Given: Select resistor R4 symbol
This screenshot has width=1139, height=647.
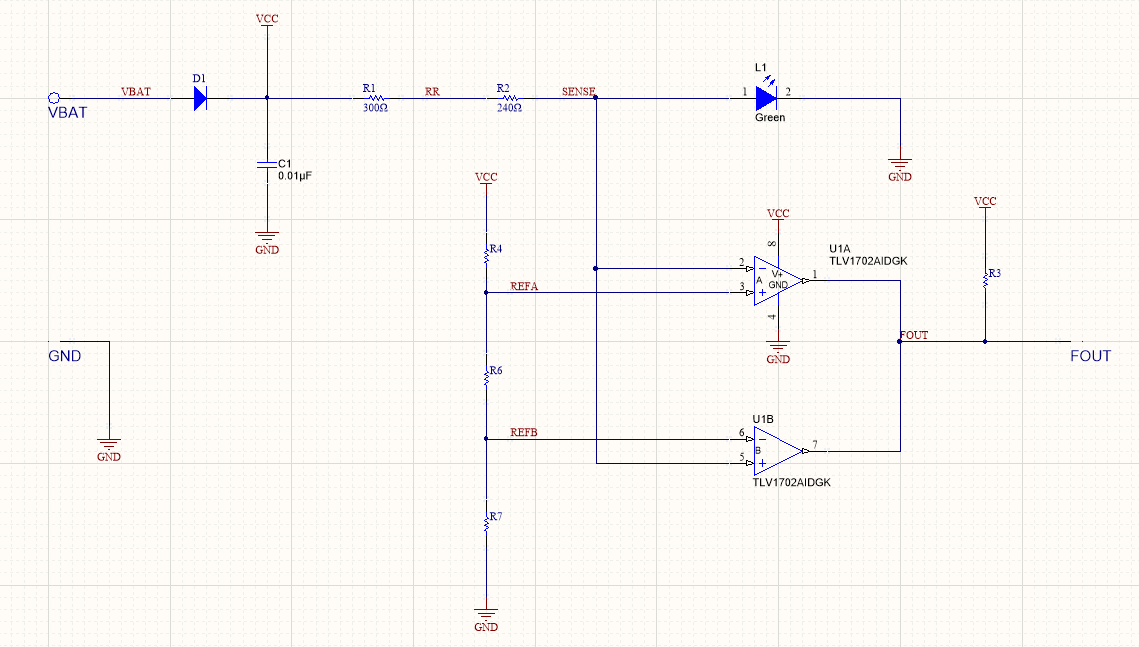Looking at the screenshot, I should click(487, 256).
